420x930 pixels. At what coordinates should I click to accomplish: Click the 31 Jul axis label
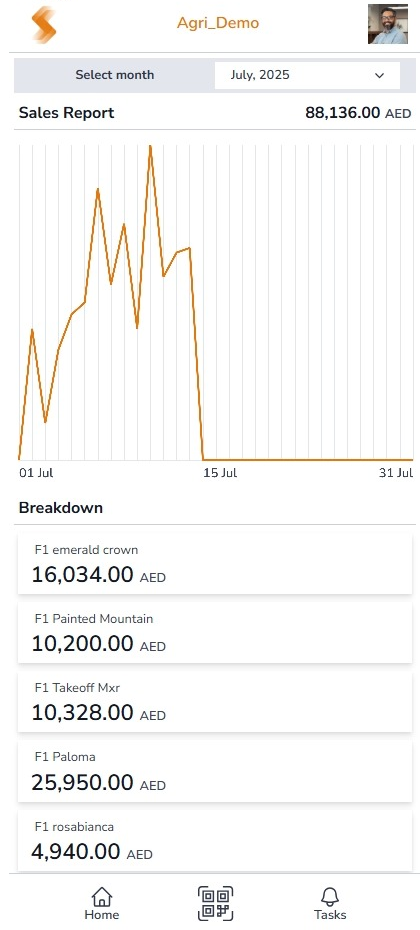click(396, 473)
